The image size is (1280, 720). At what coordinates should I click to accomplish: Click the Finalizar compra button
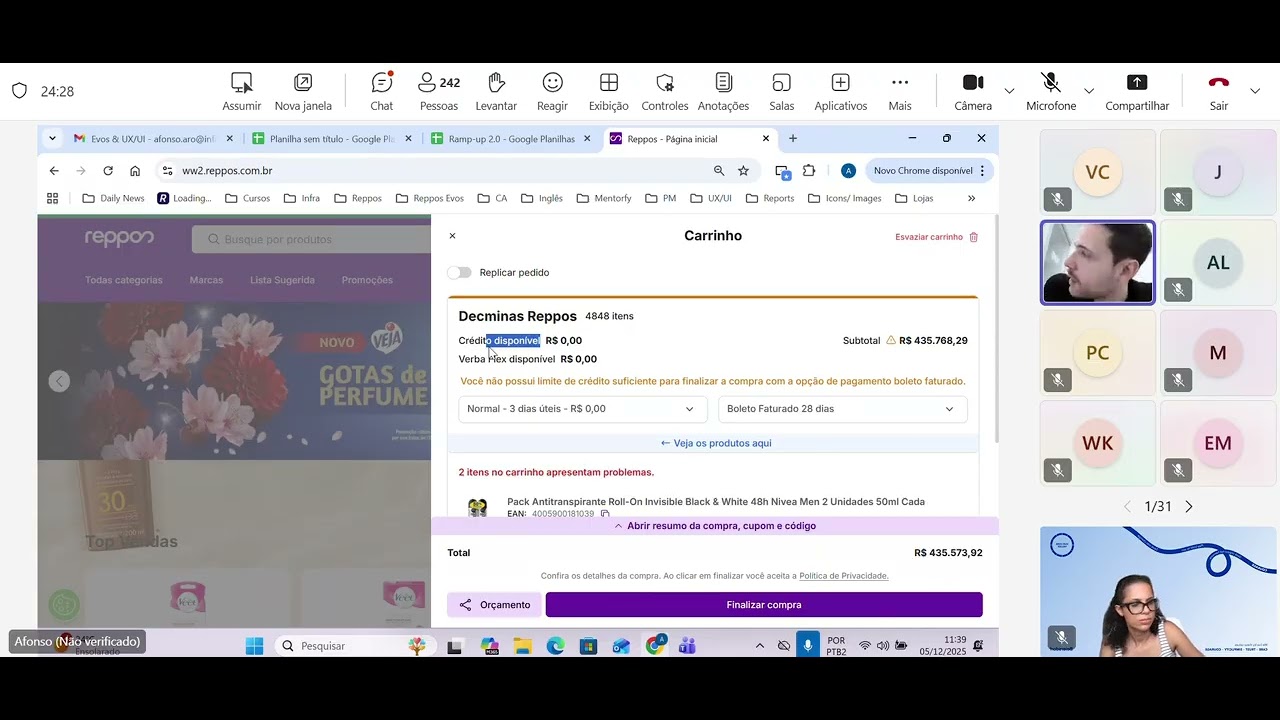point(764,605)
